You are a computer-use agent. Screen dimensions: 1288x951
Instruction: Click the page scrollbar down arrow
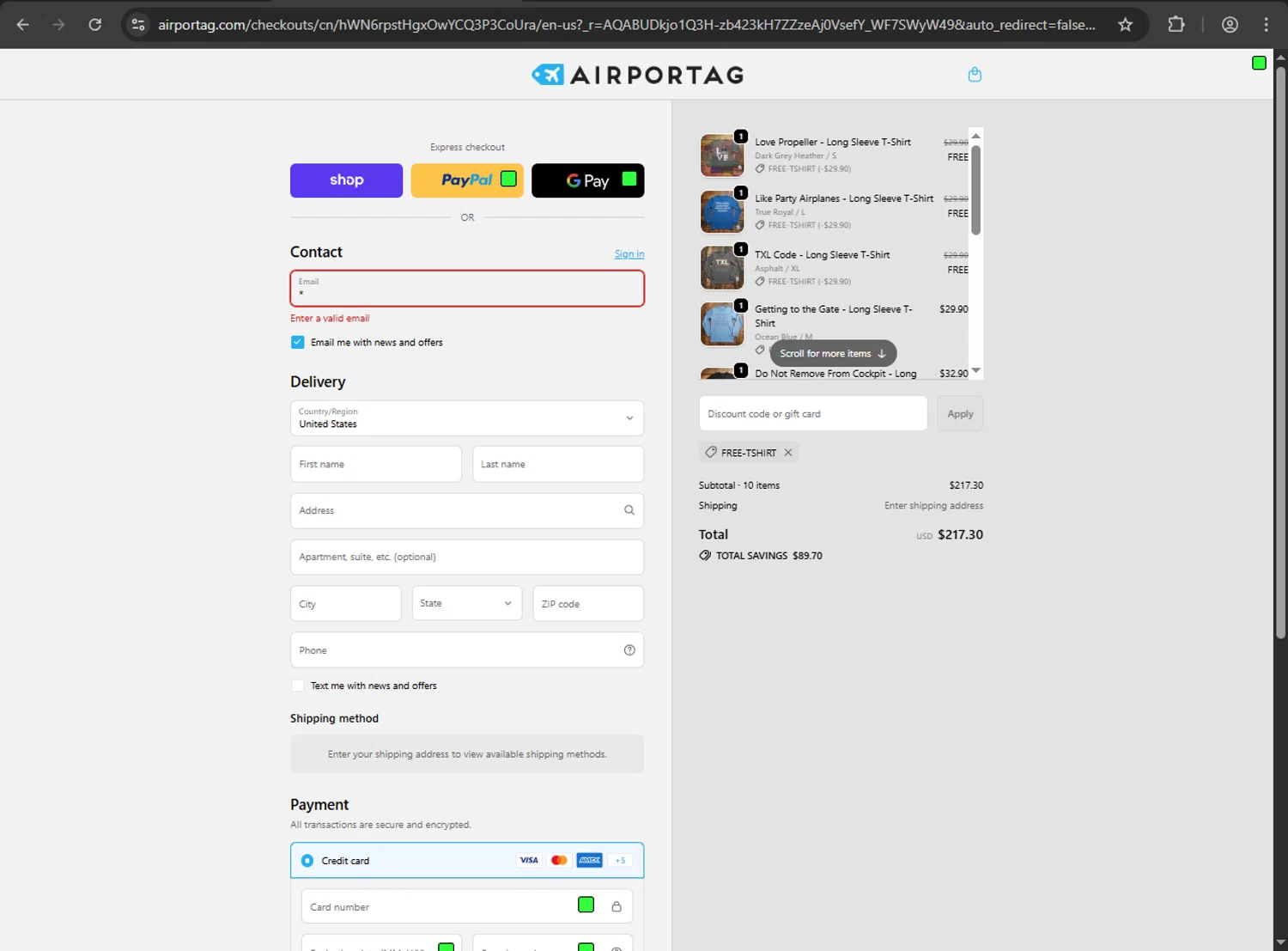click(1280, 942)
